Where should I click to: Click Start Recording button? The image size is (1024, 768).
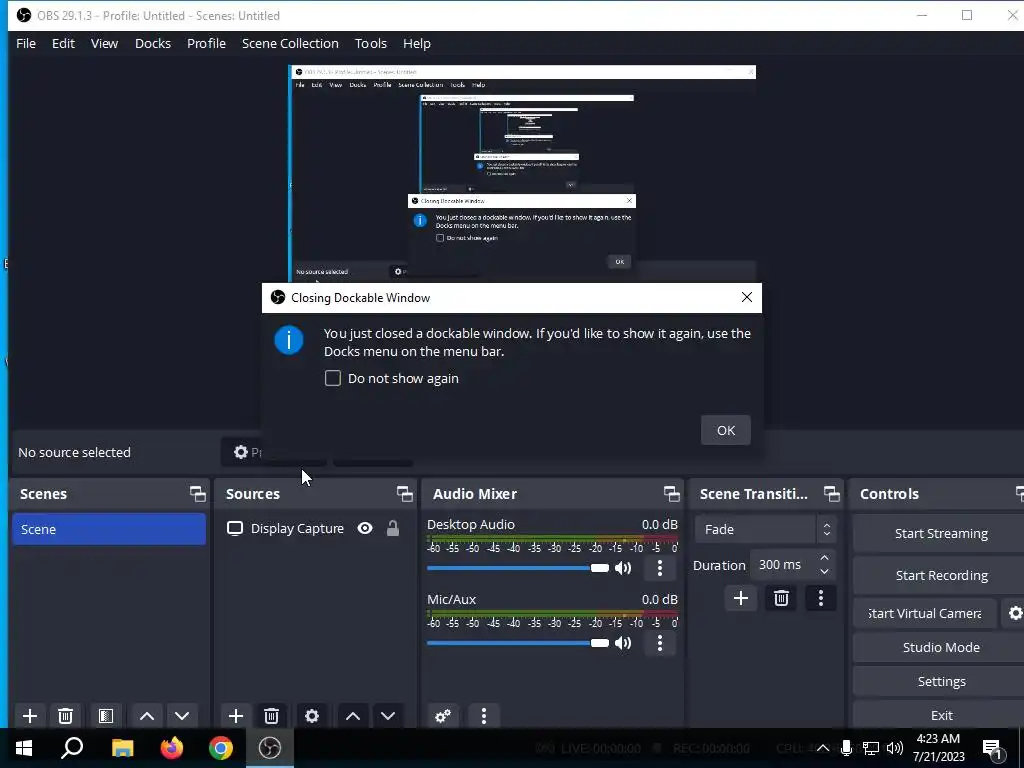pyautogui.click(x=940, y=575)
